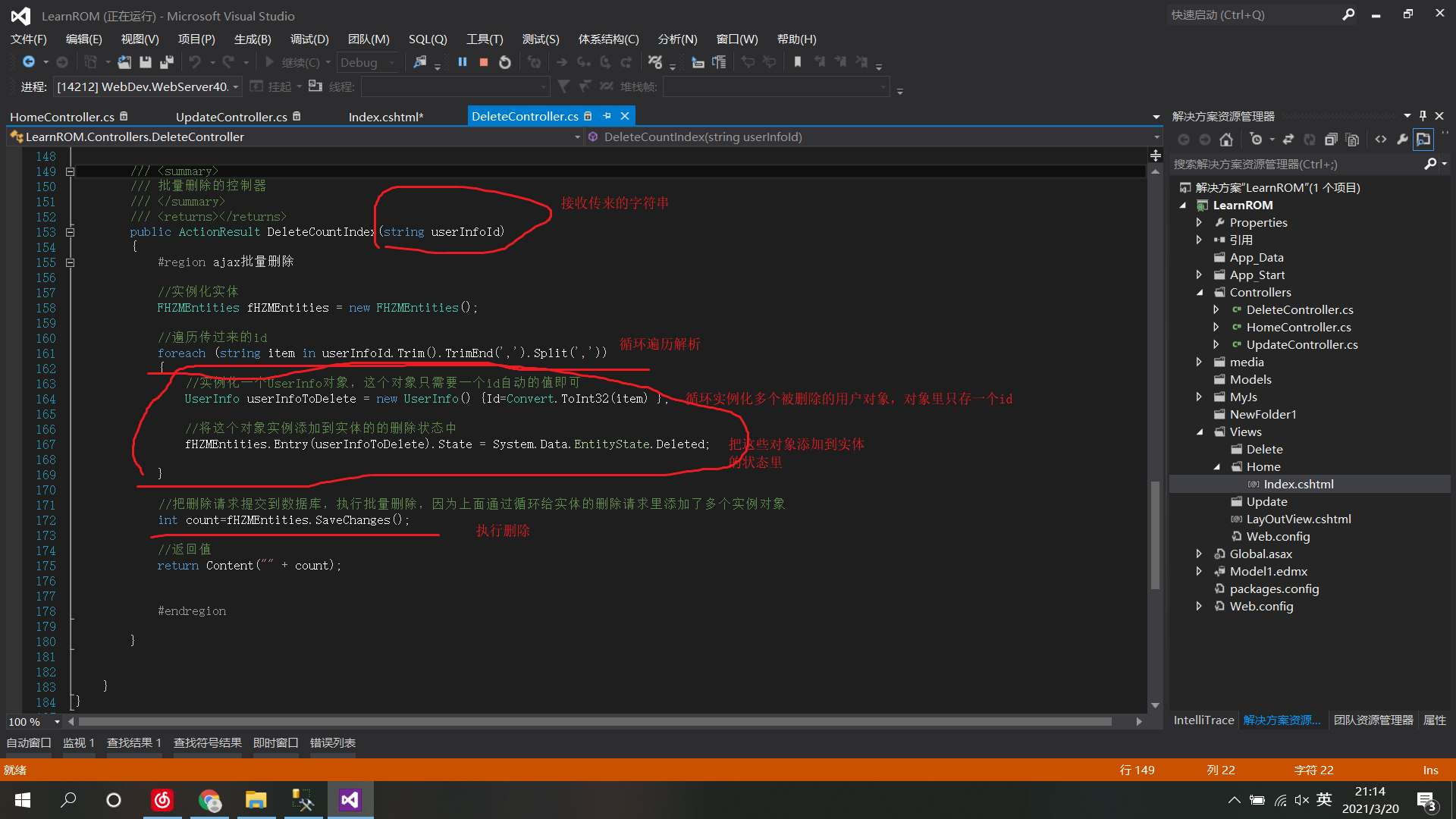1456x819 pixels.
Task: Click Solution Explorer Home icon
Action: coord(1226,140)
